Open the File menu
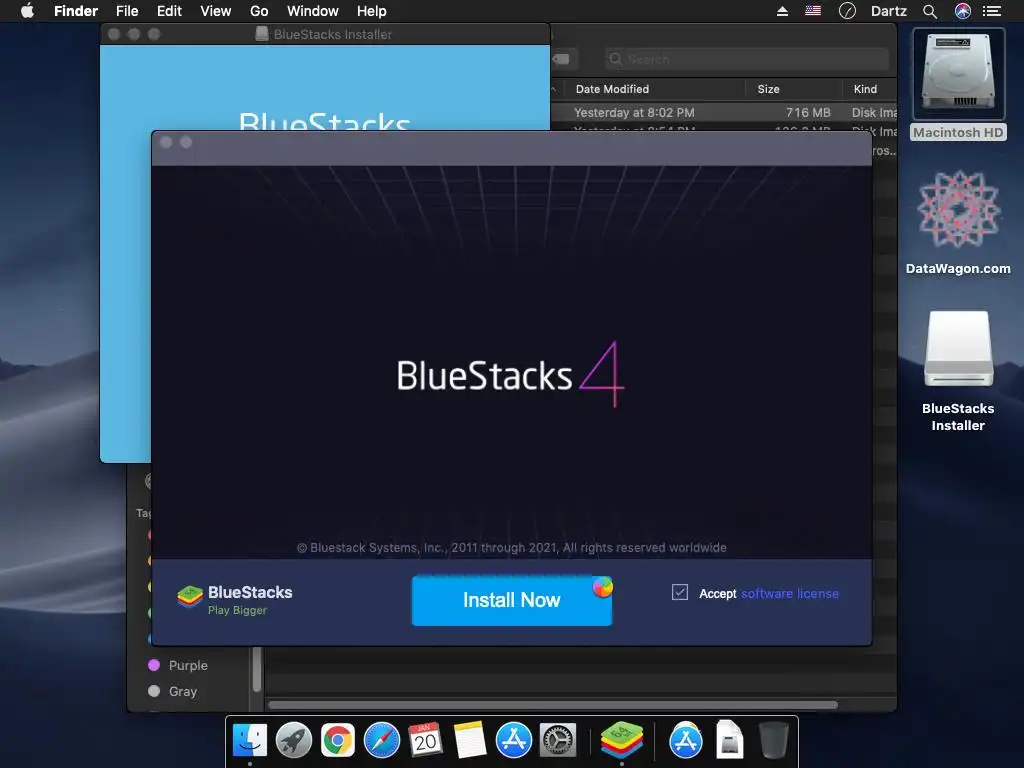Image resolution: width=1024 pixels, height=768 pixels. coord(127,11)
